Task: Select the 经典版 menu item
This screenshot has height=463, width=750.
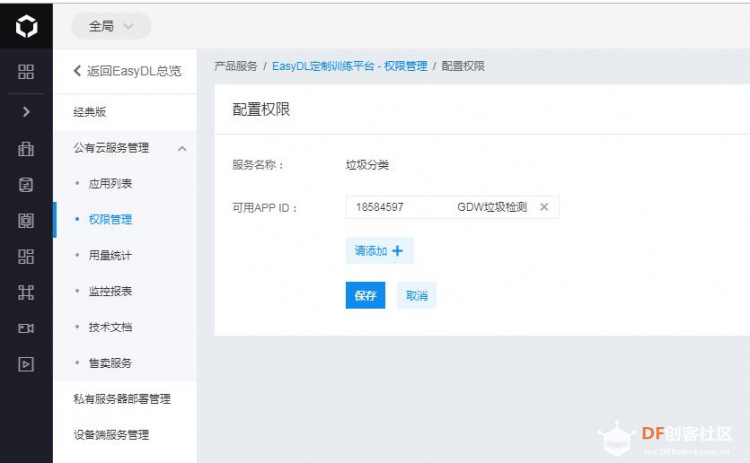Action: coord(90,112)
